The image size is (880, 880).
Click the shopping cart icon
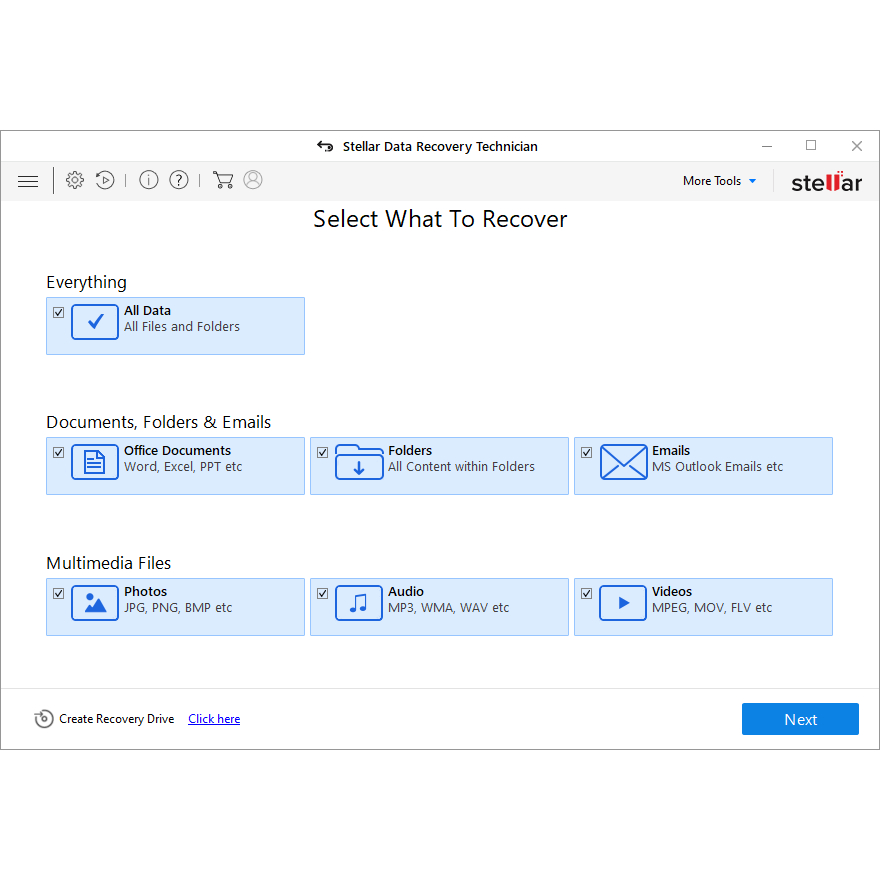[x=223, y=180]
